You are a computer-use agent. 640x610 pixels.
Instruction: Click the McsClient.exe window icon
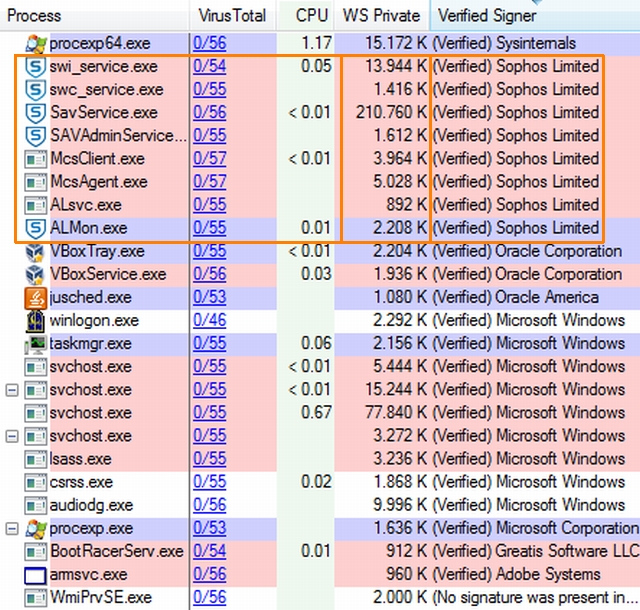click(x=36, y=159)
